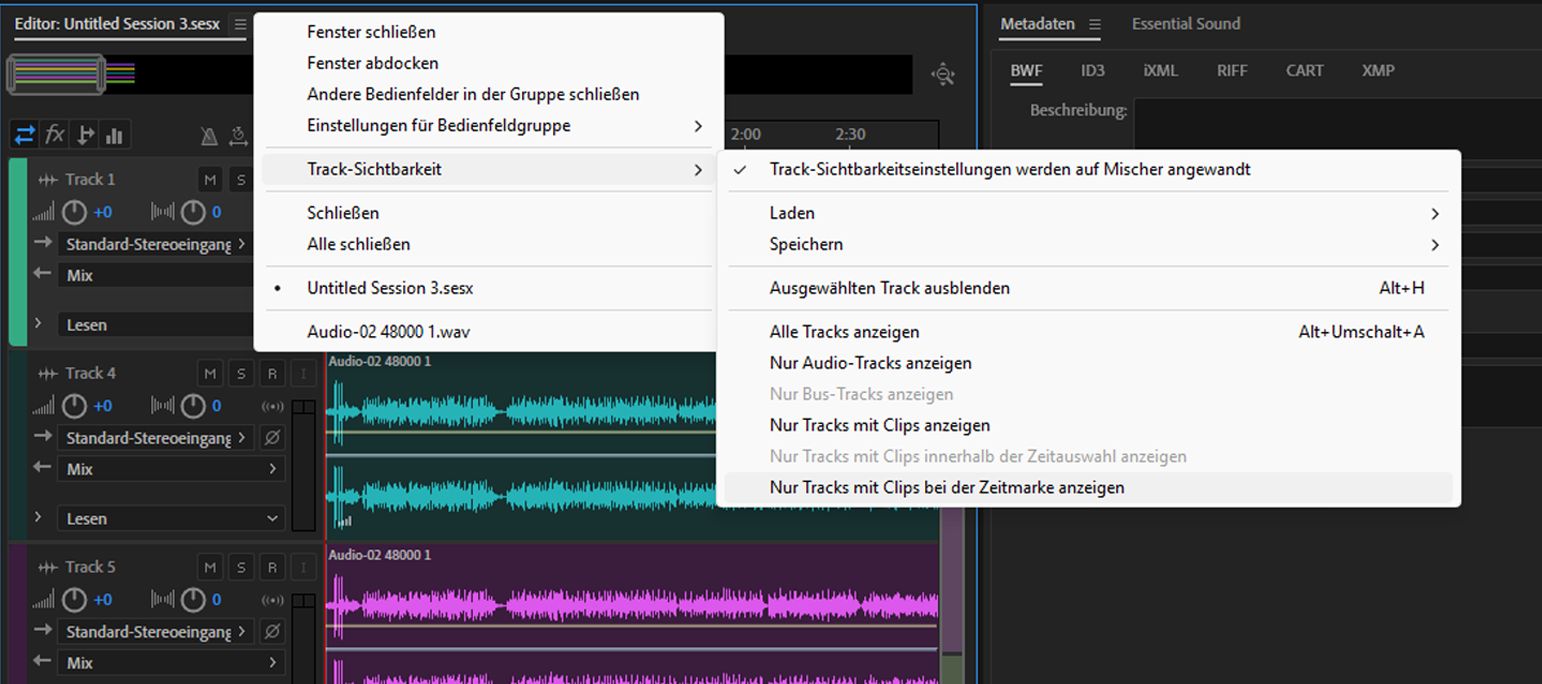Click Track 4 stereo pan icon
Image resolution: width=1542 pixels, height=684 pixels.
(x=163, y=406)
